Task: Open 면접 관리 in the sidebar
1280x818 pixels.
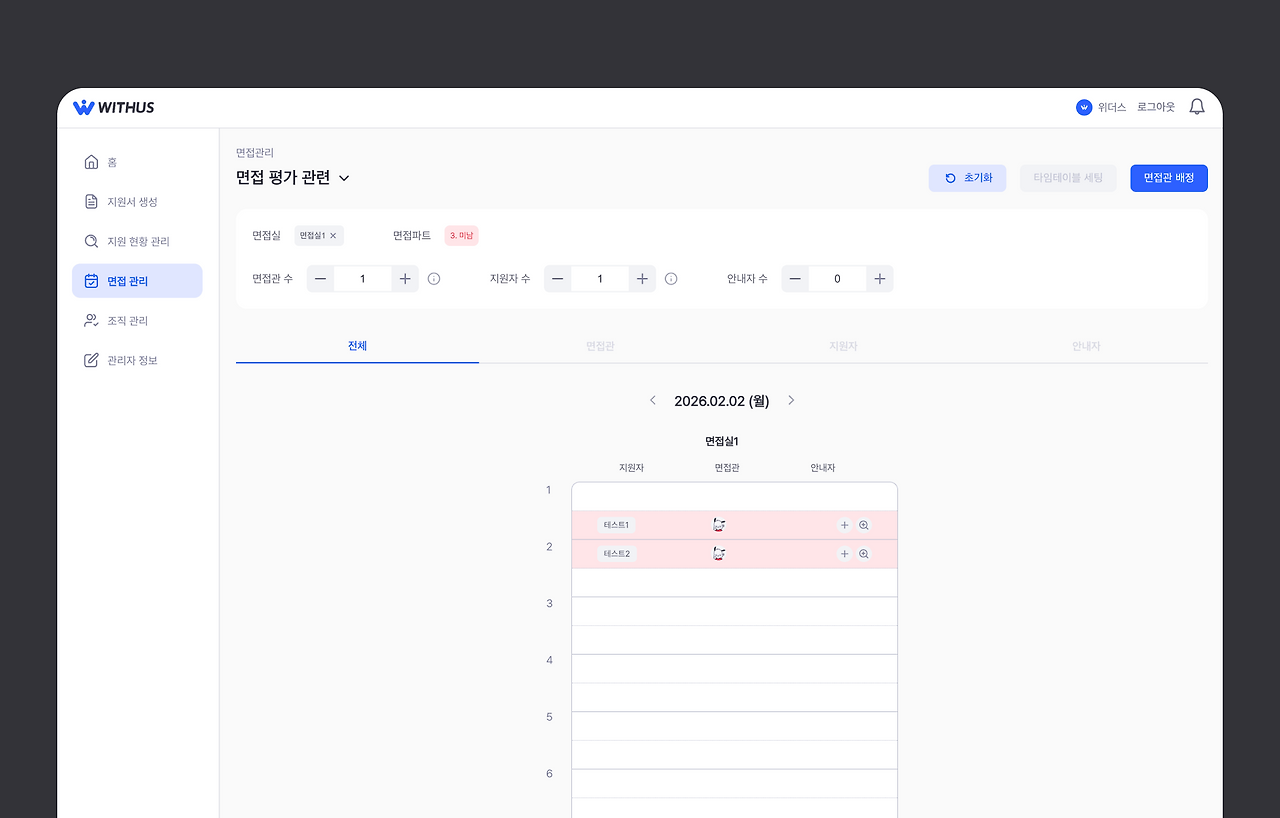Action: pyautogui.click(x=137, y=281)
